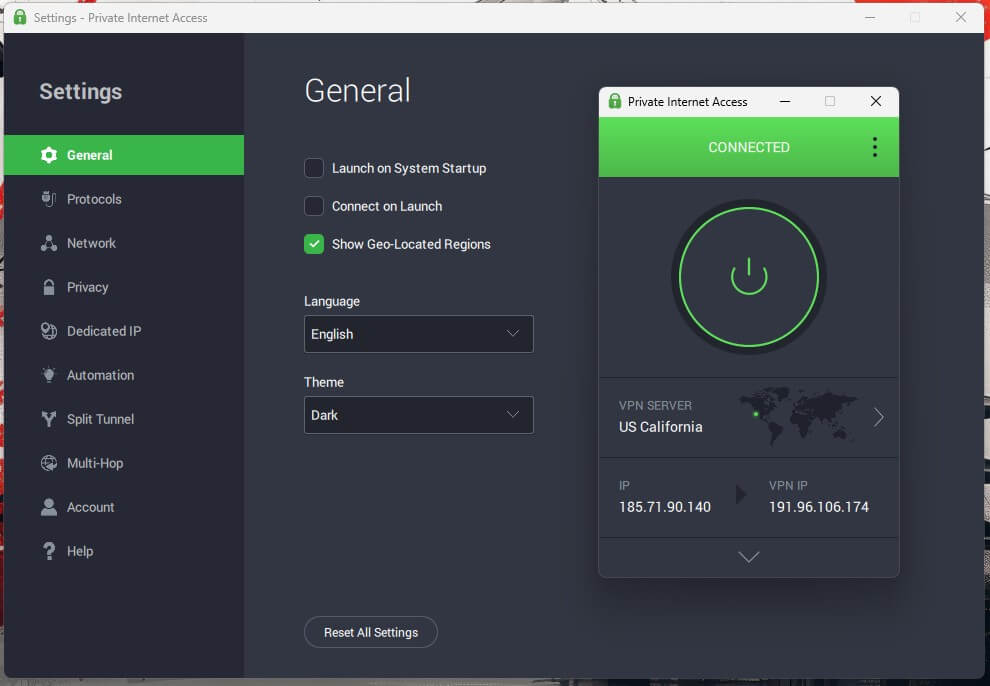Click the VPN IP 191.96.106.174
The width and height of the screenshot is (990, 686).
819,507
